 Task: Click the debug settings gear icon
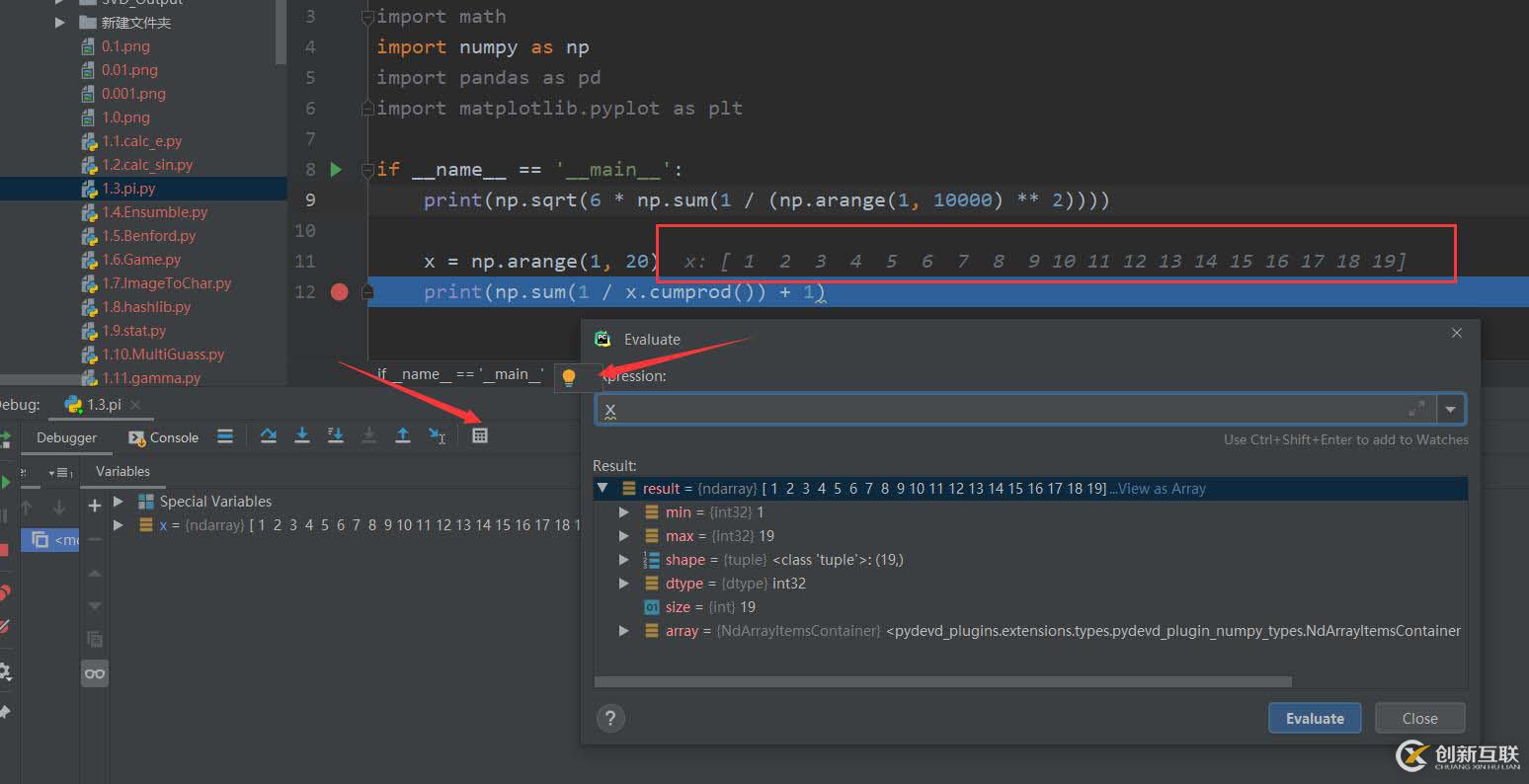pyautogui.click(x=4, y=671)
